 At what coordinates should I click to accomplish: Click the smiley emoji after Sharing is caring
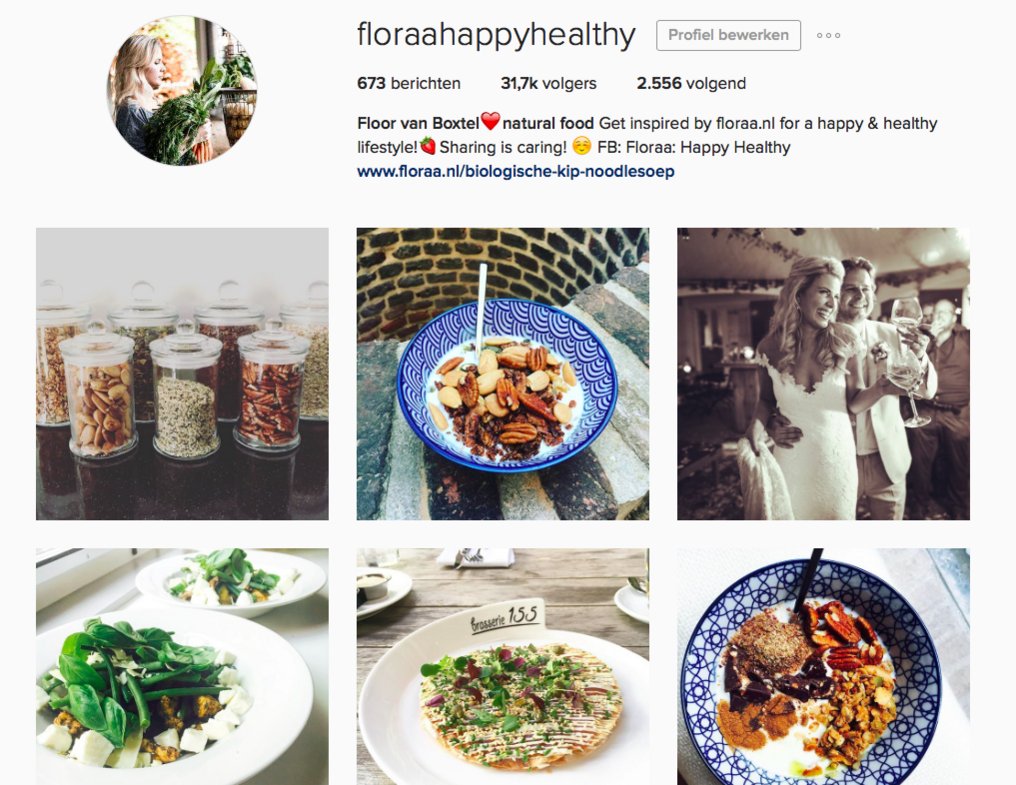581,146
